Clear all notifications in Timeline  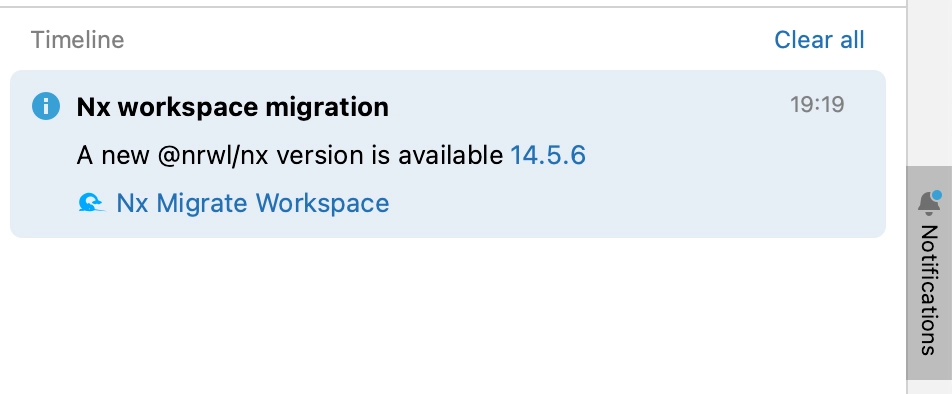pyautogui.click(x=819, y=40)
